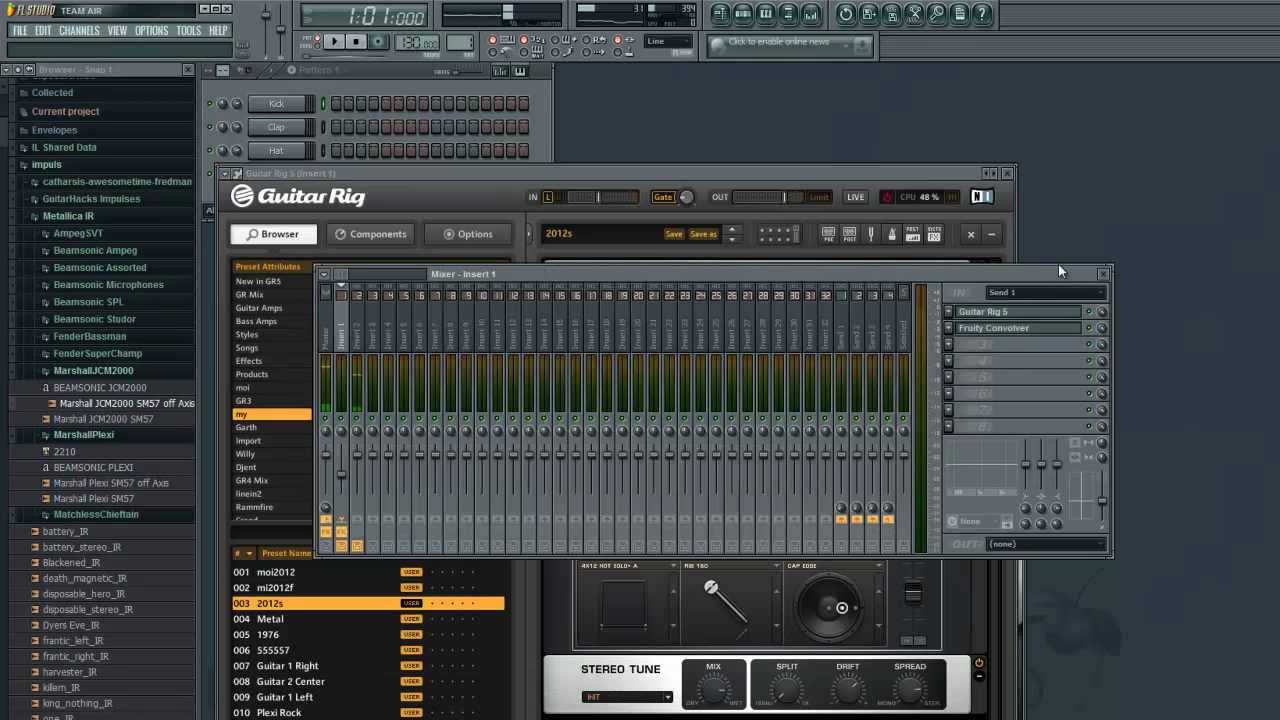Toggle the L input channel button in Guitar Rig
The height and width of the screenshot is (720, 1280).
click(548, 197)
